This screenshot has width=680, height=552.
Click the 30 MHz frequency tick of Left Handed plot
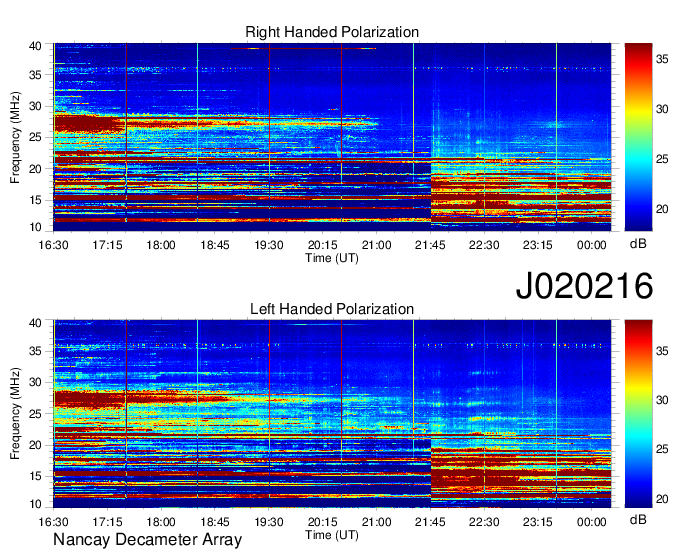(x=35, y=382)
